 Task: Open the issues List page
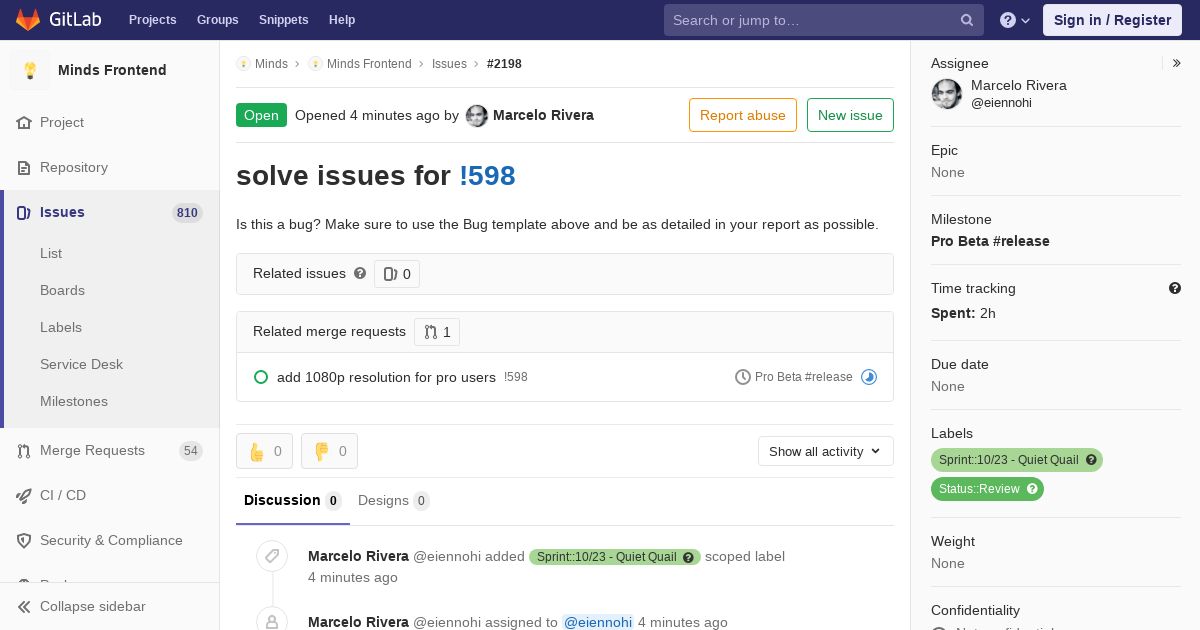coord(51,254)
